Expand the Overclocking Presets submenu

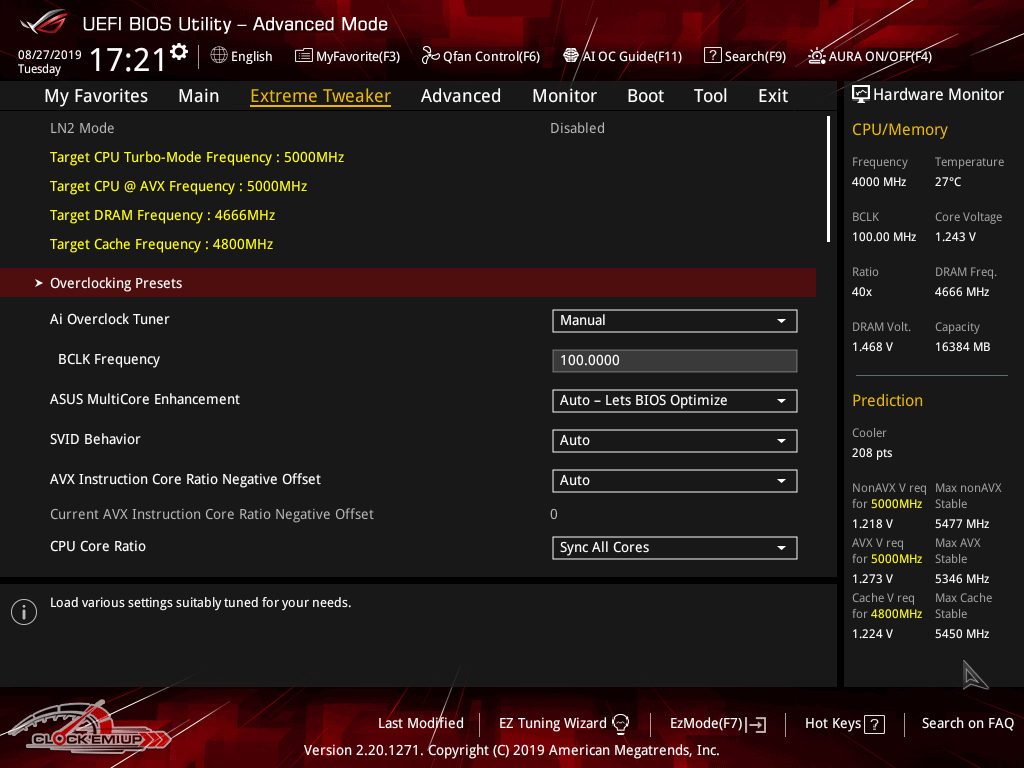116,283
